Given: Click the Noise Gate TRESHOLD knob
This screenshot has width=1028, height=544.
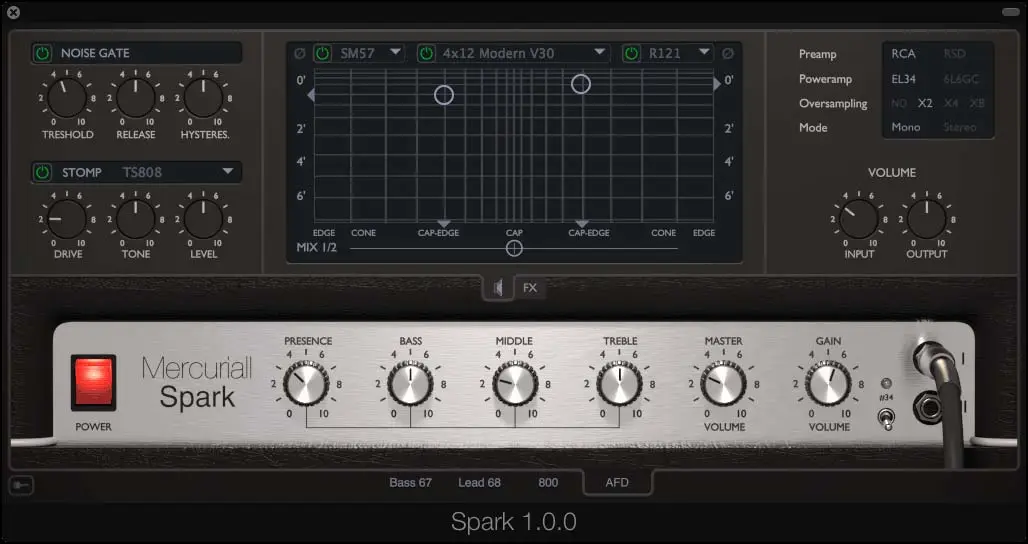Looking at the screenshot, I should [x=67, y=98].
